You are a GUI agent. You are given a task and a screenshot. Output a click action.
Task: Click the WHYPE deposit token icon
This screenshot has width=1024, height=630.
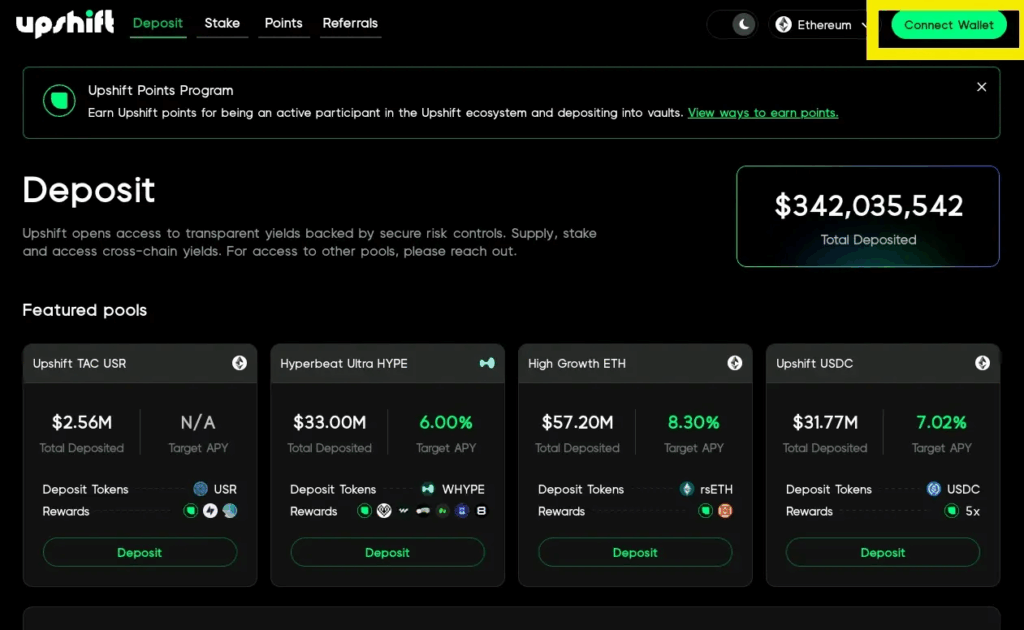click(x=428, y=489)
